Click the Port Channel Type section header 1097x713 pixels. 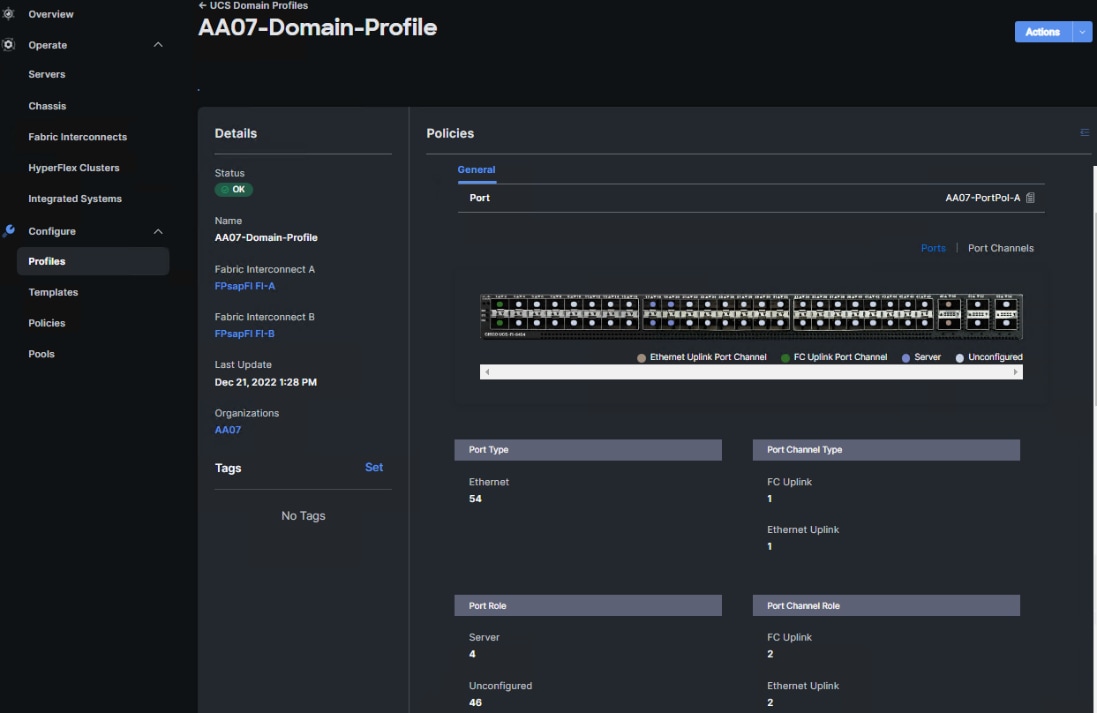coord(886,450)
